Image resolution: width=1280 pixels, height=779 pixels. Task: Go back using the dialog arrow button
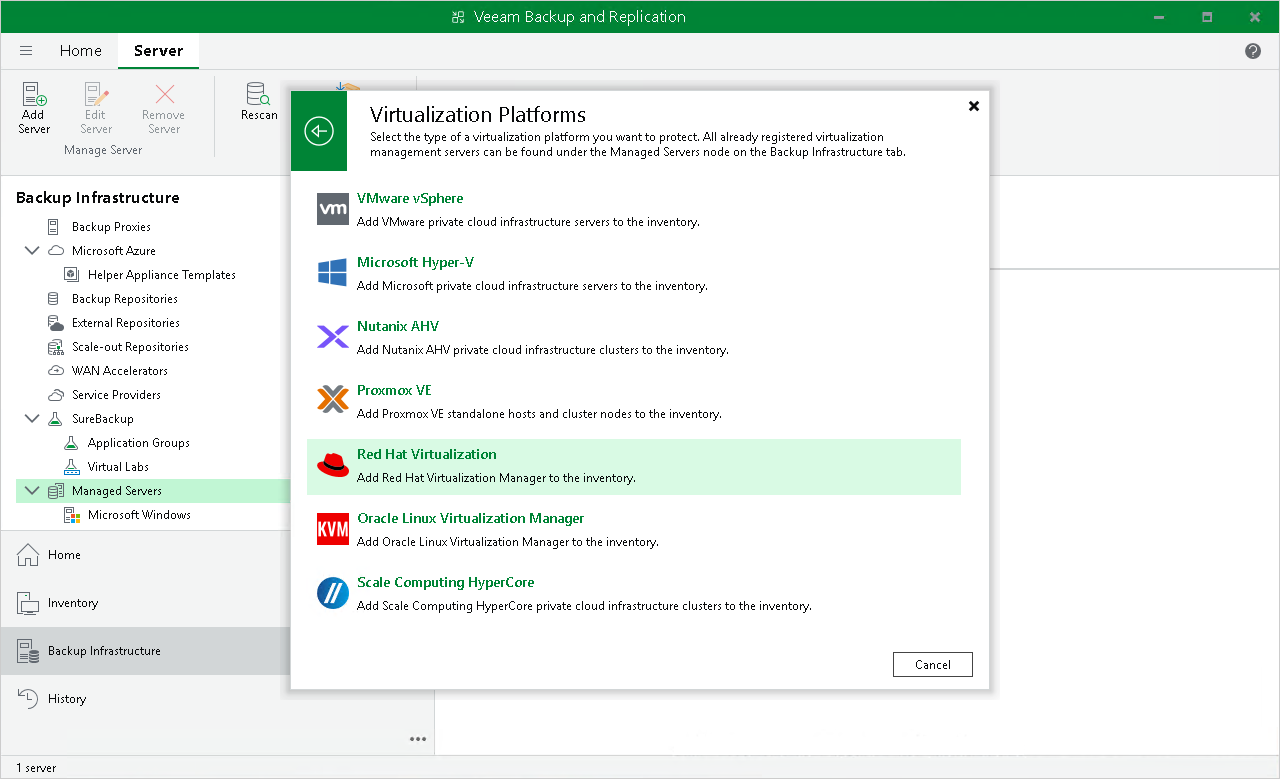(x=319, y=131)
